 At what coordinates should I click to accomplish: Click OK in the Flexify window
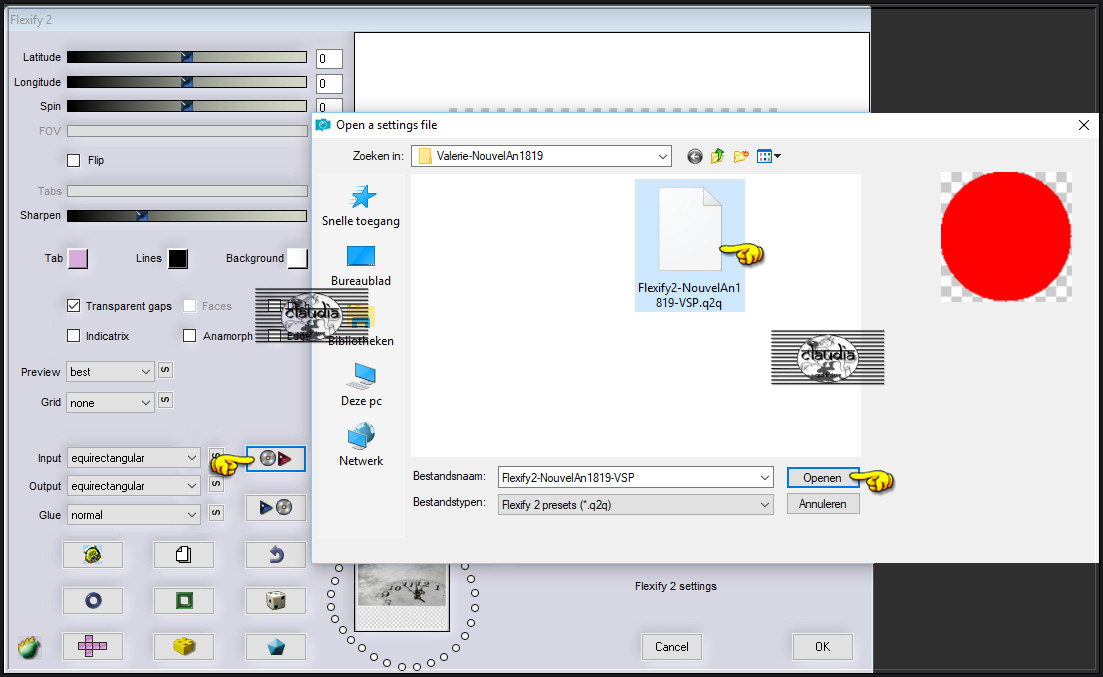click(x=822, y=647)
